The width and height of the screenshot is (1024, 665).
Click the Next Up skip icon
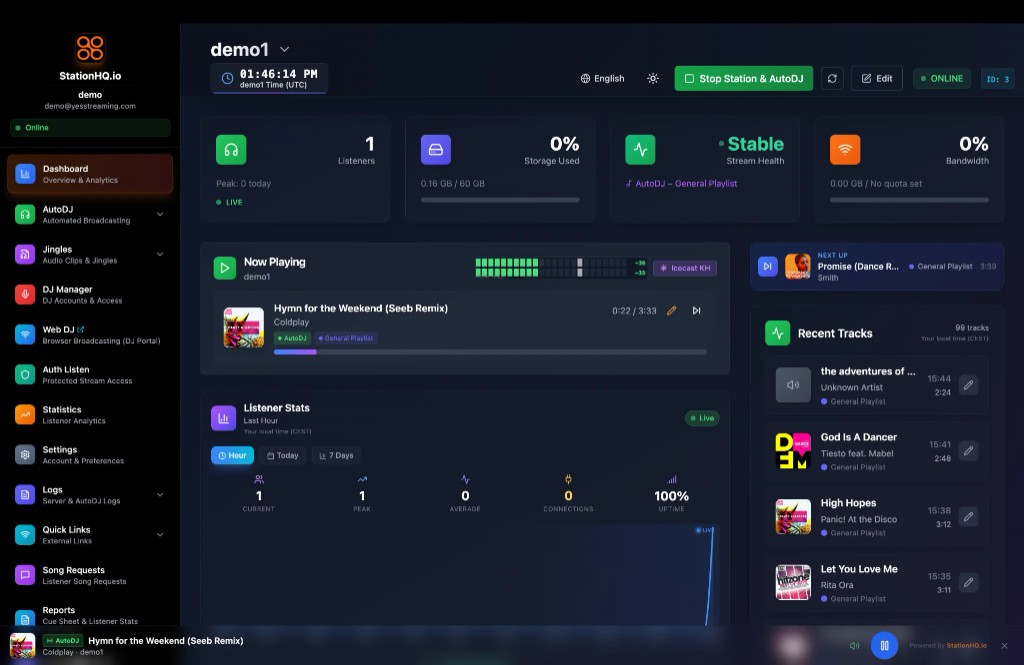[x=767, y=266]
